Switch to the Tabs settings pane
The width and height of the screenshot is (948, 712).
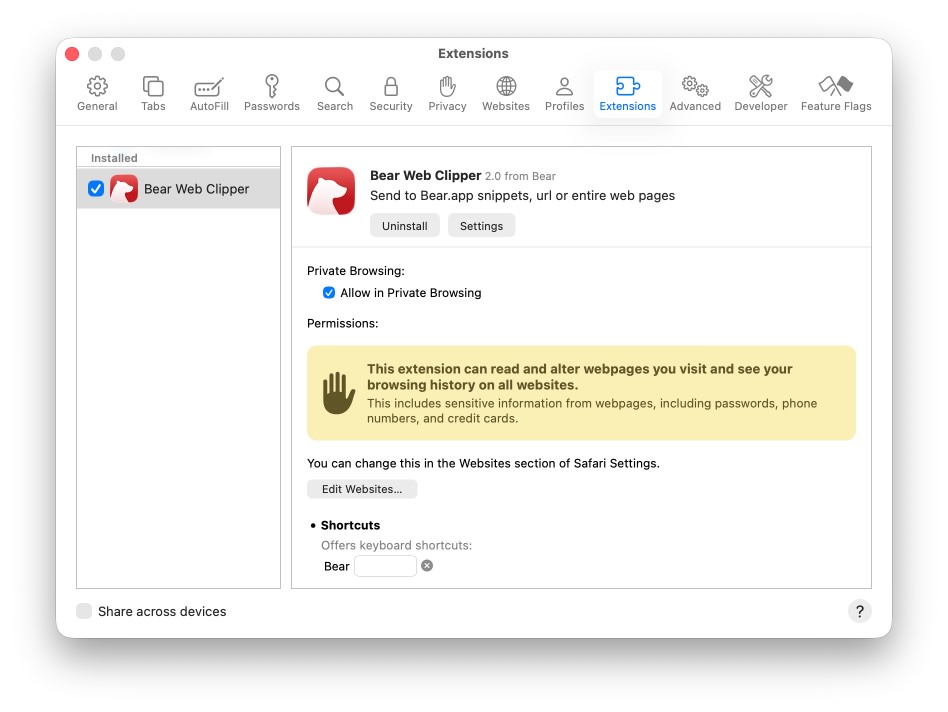(153, 94)
